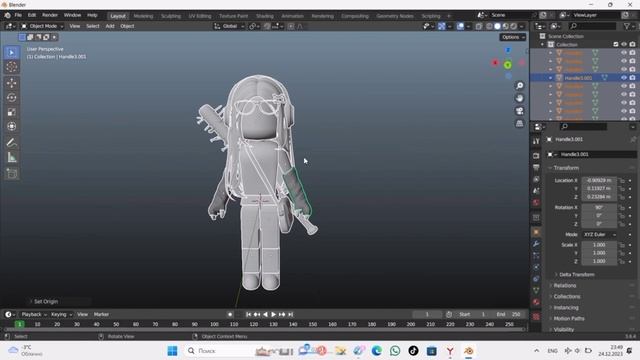Open the Edit menu
The height and width of the screenshot is (360, 640).
pyautogui.click(x=32, y=15)
